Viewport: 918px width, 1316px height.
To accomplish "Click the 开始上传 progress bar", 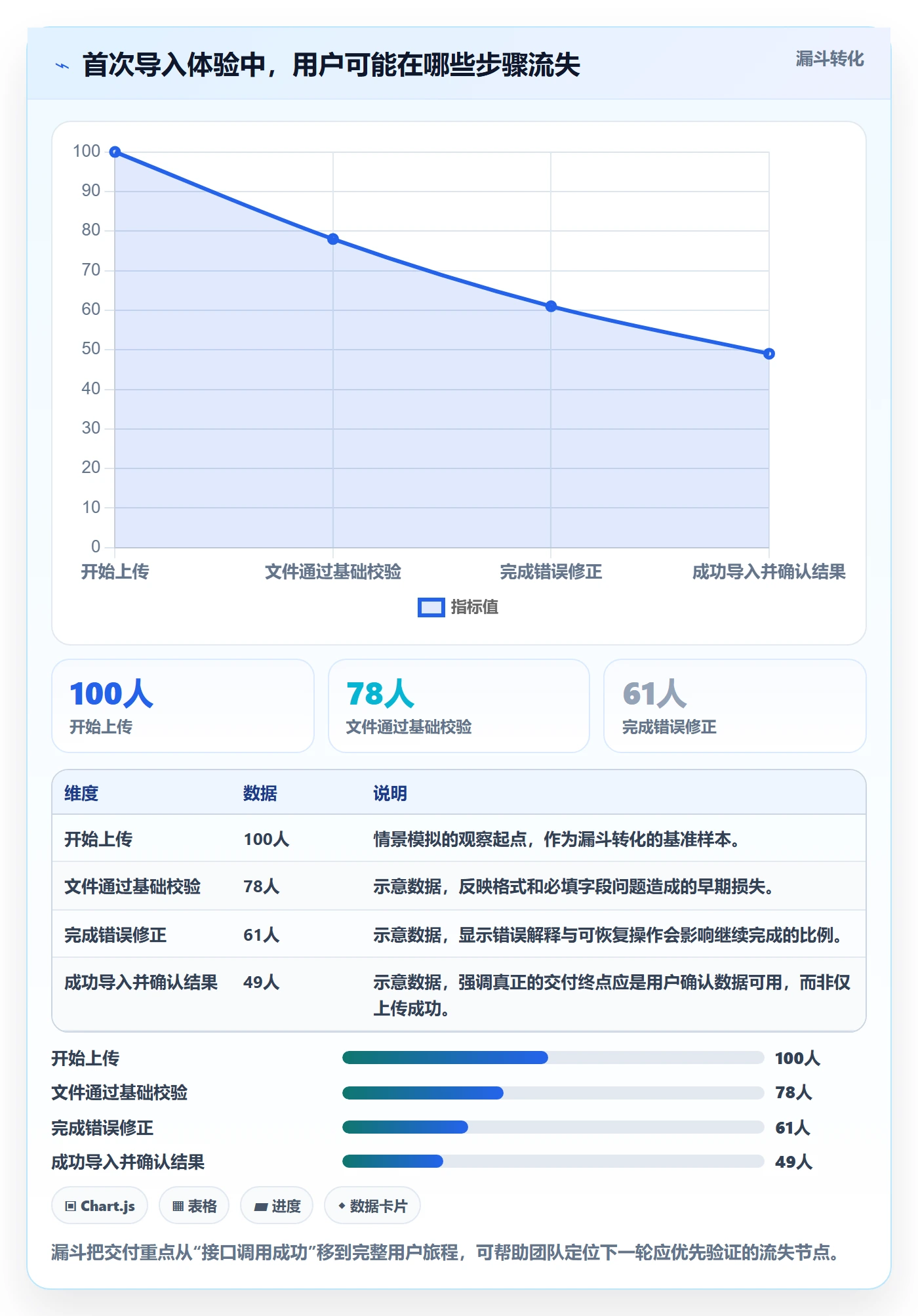I will [553, 1058].
